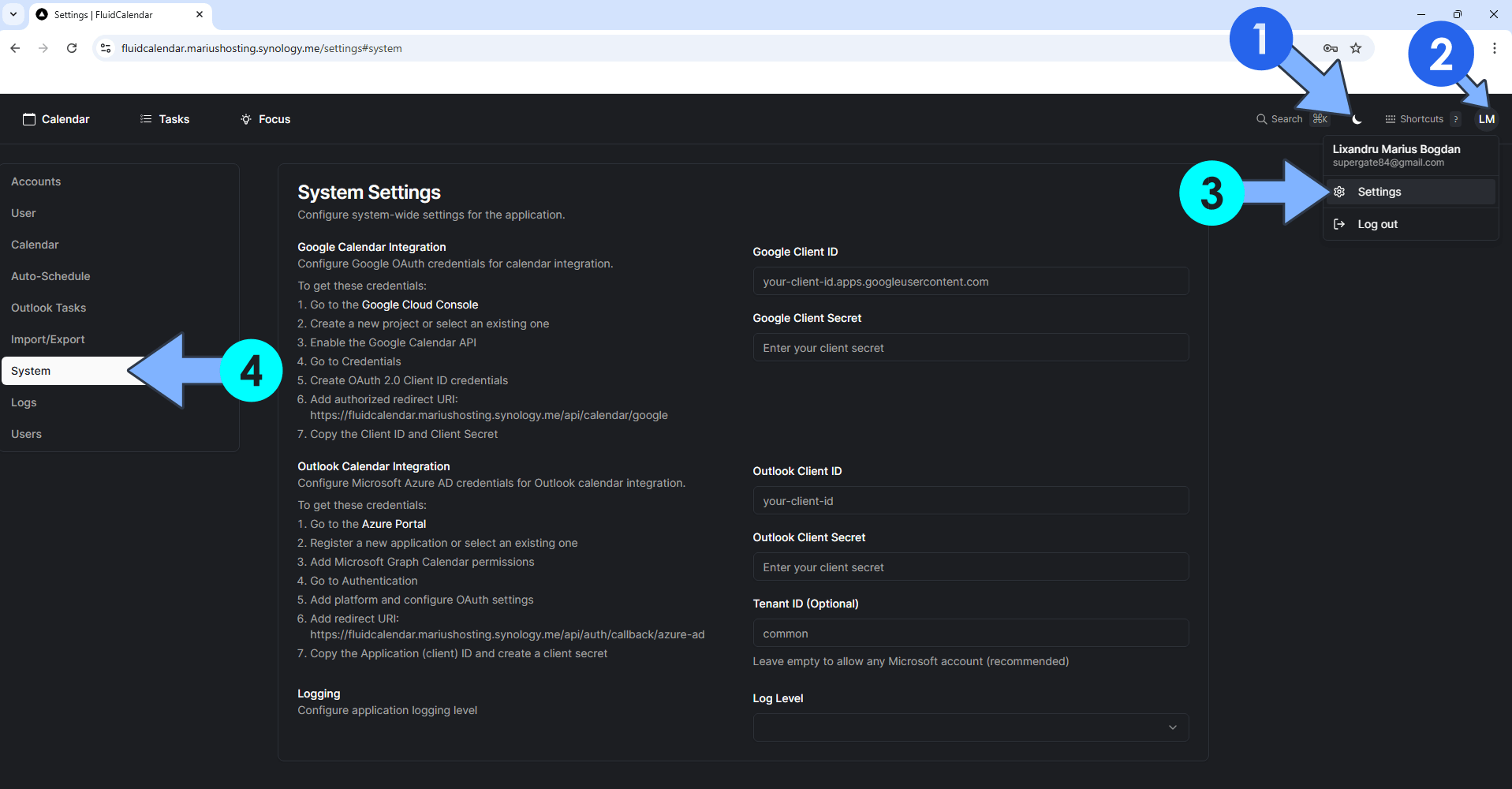Open Logs settings section
This screenshot has width=1512, height=789.
120,402
